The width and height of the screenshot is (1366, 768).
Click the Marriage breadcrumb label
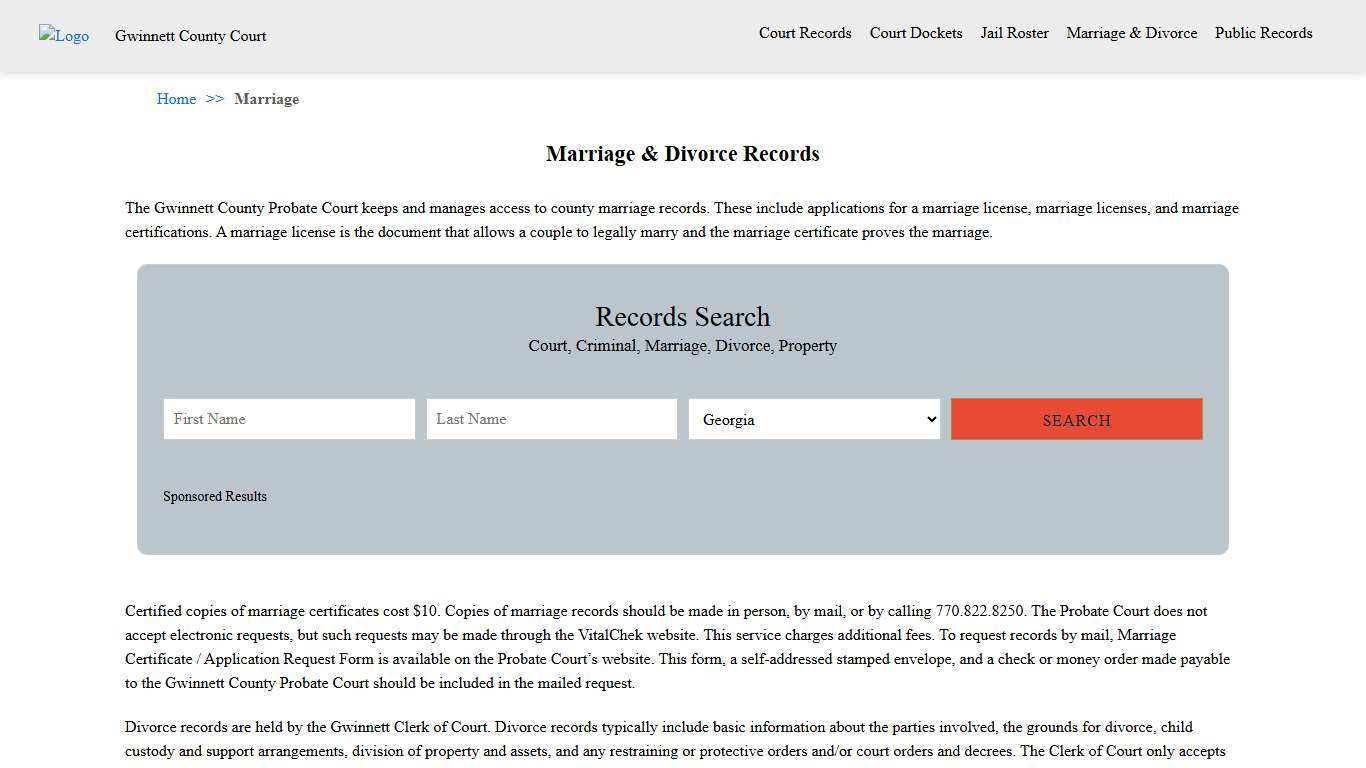click(x=267, y=99)
